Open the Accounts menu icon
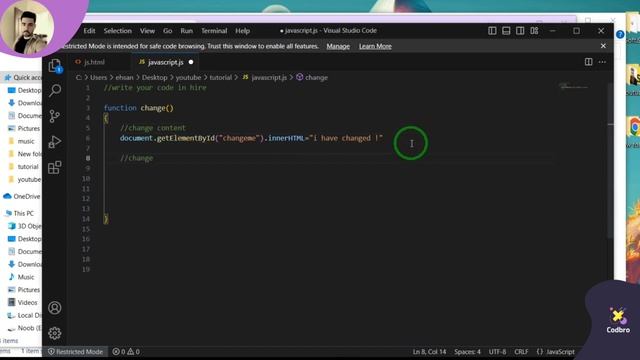 click(x=55, y=308)
